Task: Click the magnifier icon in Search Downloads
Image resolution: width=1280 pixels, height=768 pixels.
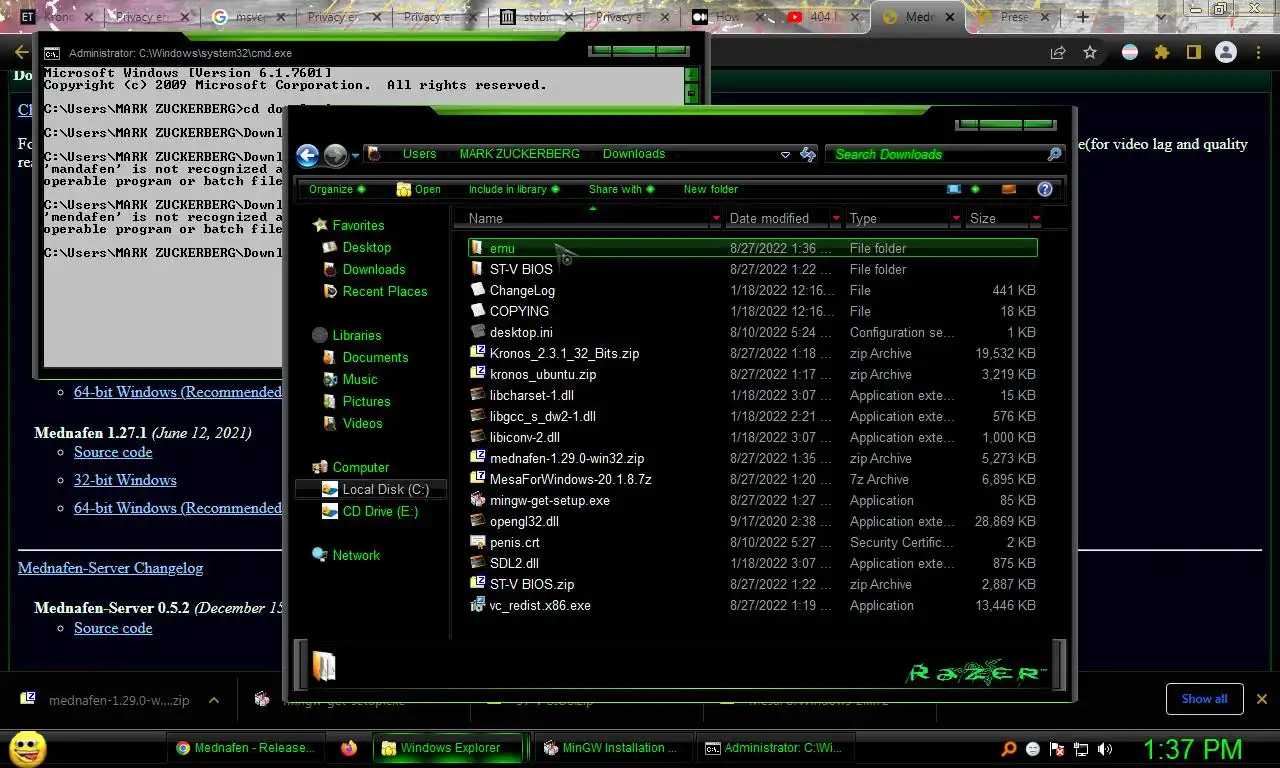Action: [x=1054, y=154]
